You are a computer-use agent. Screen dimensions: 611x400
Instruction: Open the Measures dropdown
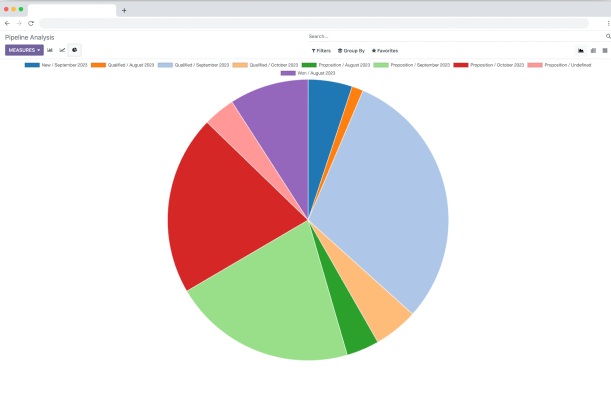point(25,49)
